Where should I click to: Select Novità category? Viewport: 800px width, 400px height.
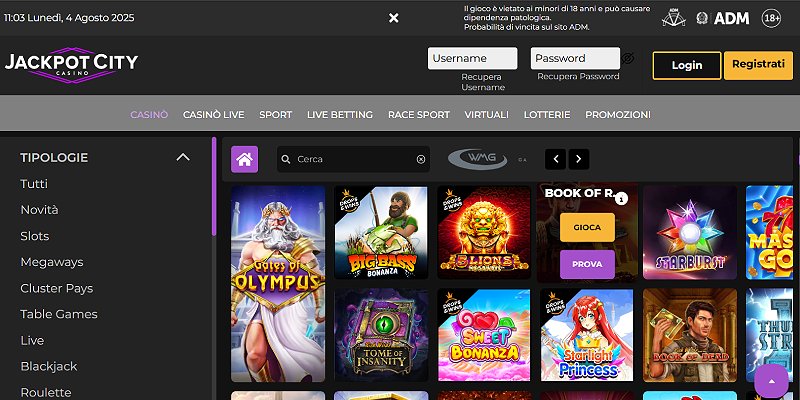coord(39,210)
